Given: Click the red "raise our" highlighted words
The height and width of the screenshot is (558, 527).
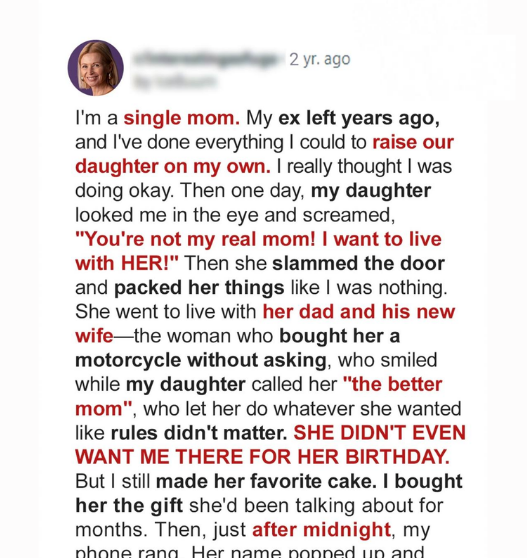Looking at the screenshot, I should [x=413, y=142].
